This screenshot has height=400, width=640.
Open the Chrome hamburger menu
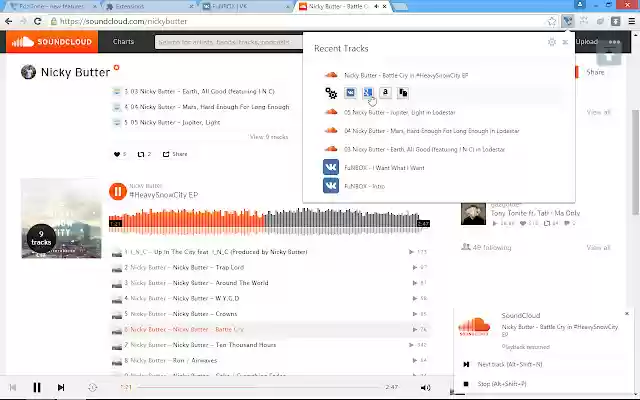pos(631,21)
